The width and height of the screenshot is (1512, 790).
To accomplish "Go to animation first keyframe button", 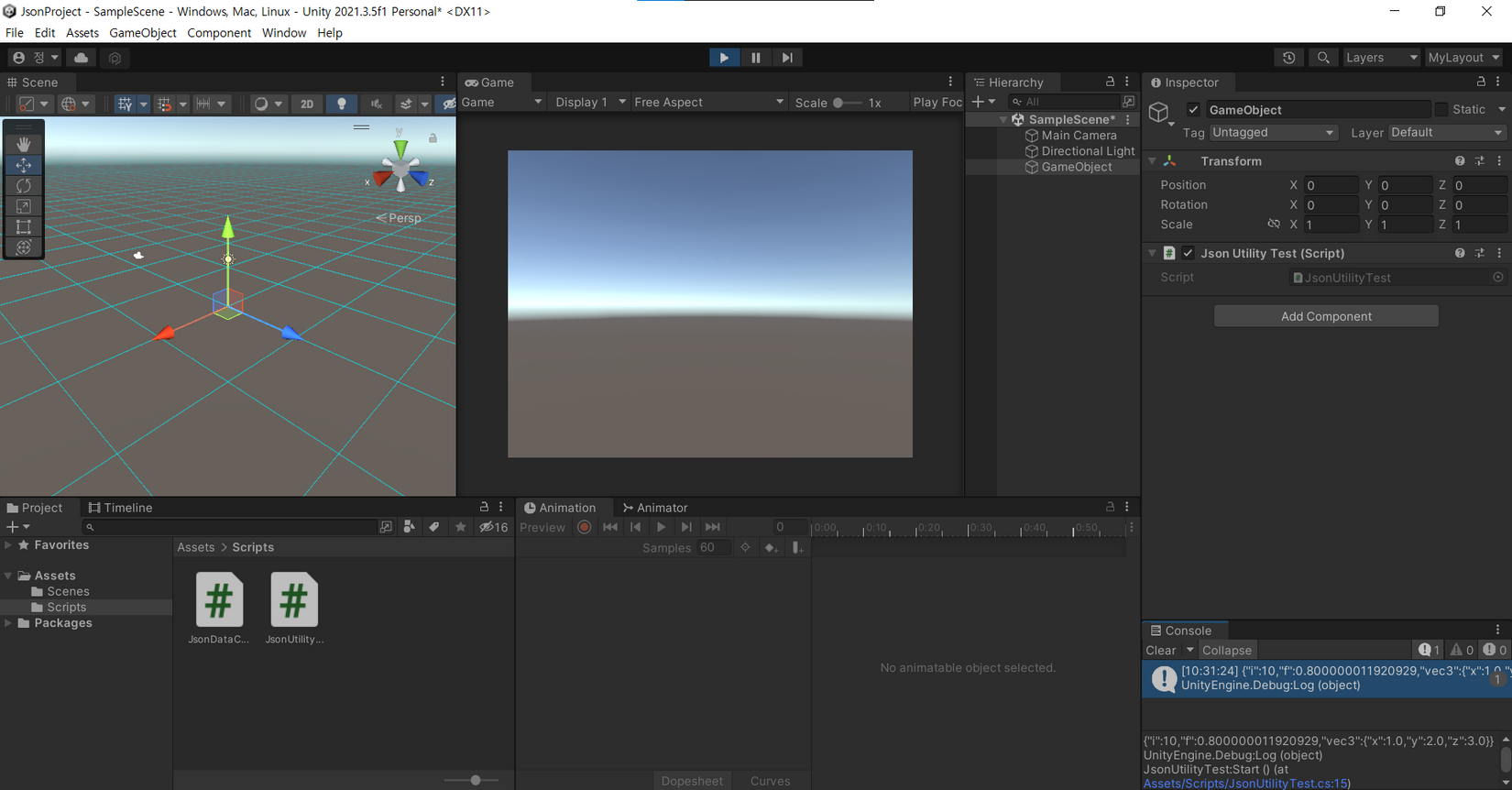I will [609, 527].
